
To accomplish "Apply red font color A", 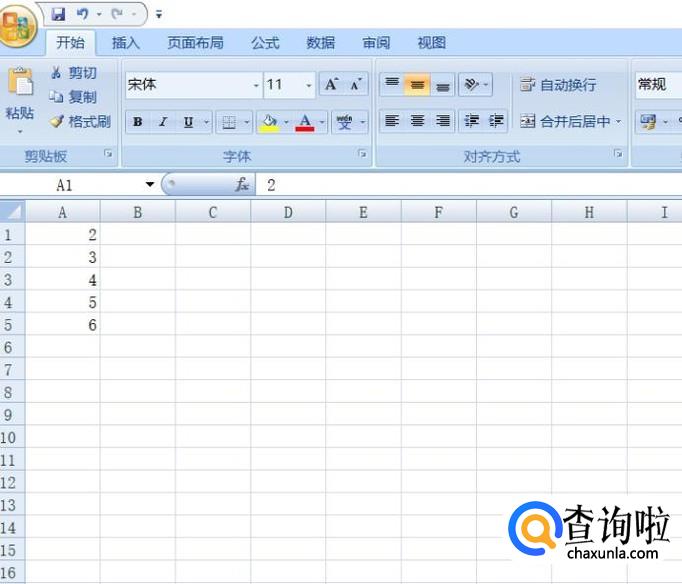I will tap(305, 122).
